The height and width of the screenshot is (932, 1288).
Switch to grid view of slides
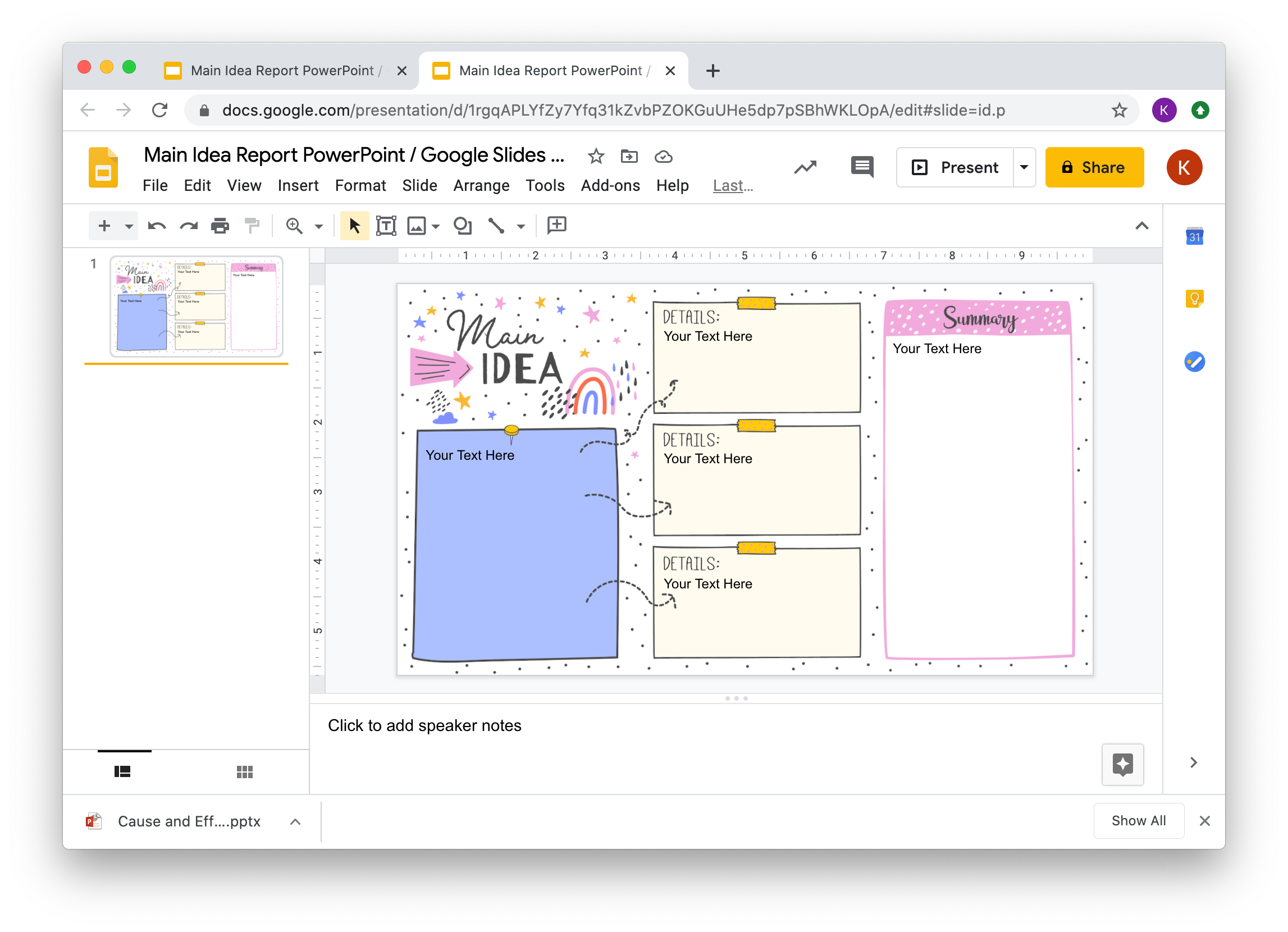(x=245, y=771)
